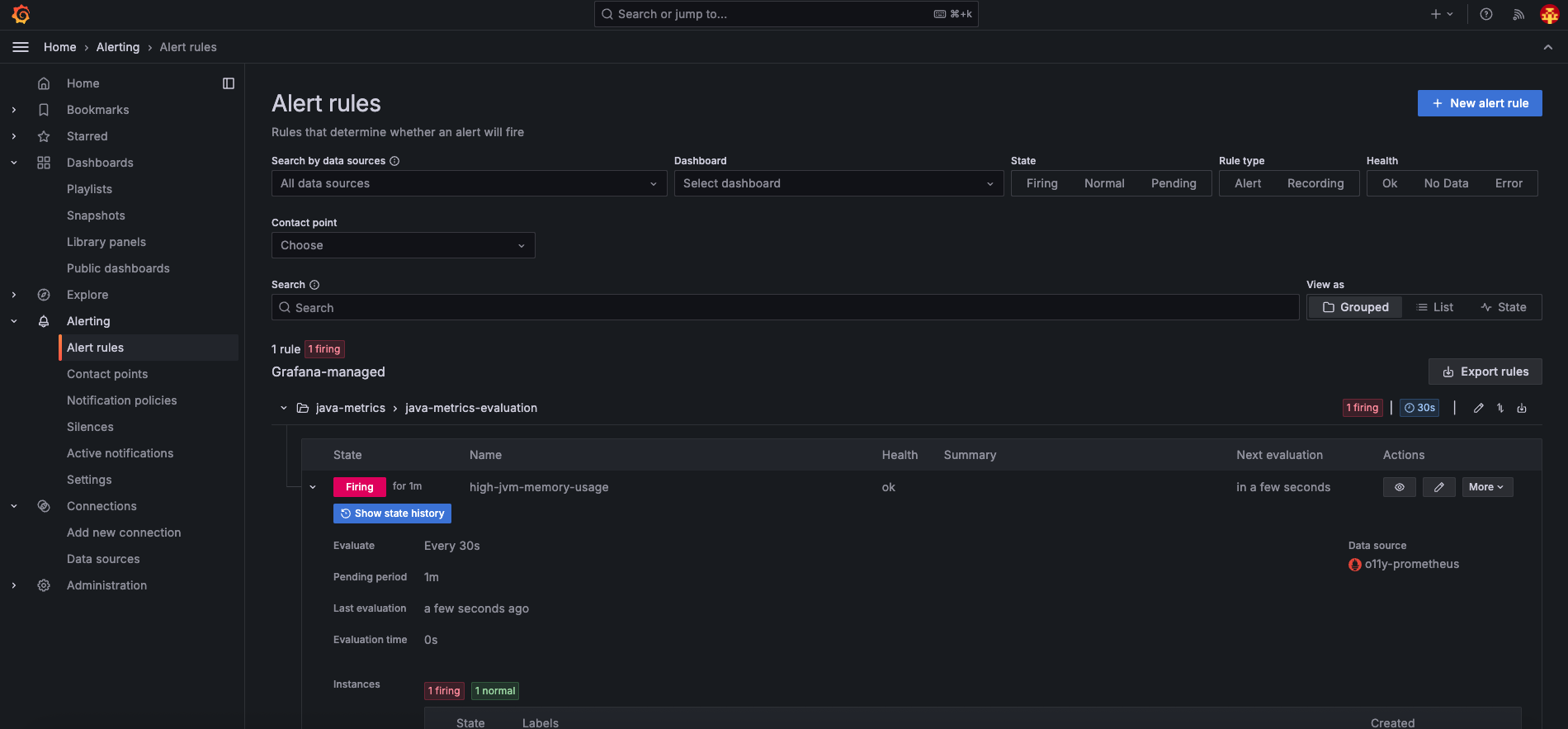Open the news feed RSS icon

pyautogui.click(x=1518, y=14)
